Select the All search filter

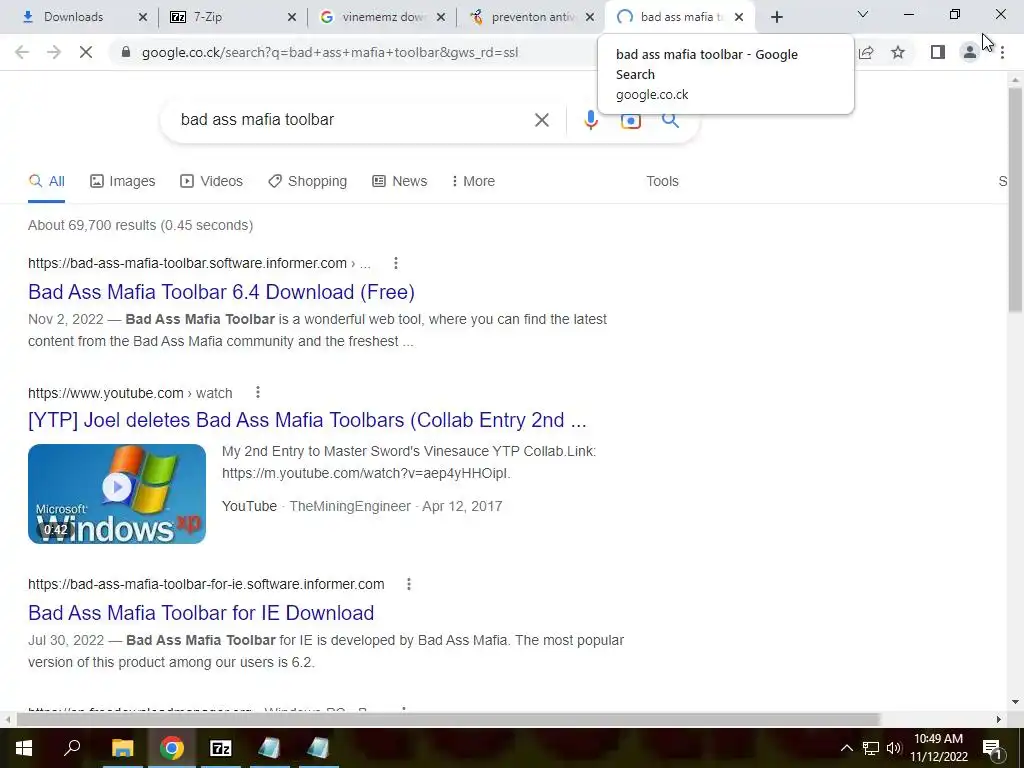(x=46, y=182)
